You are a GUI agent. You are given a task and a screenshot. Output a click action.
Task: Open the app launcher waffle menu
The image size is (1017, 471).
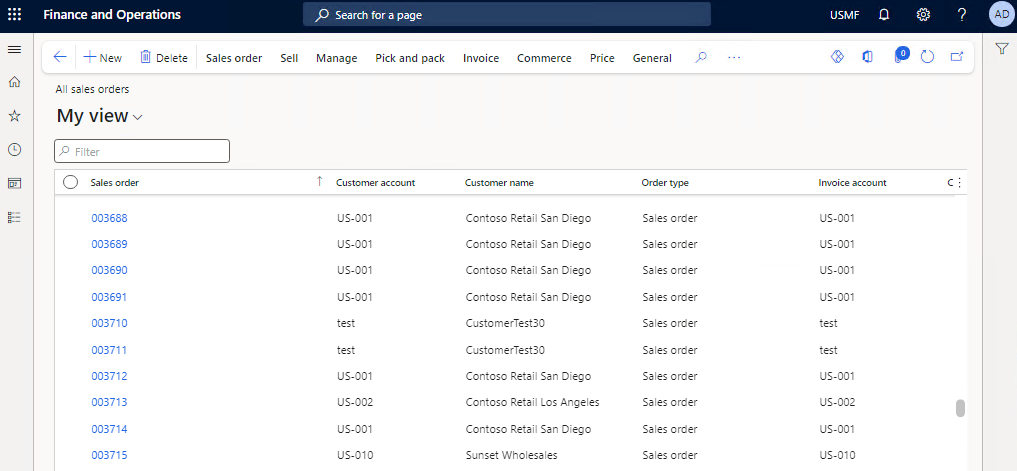[14, 14]
